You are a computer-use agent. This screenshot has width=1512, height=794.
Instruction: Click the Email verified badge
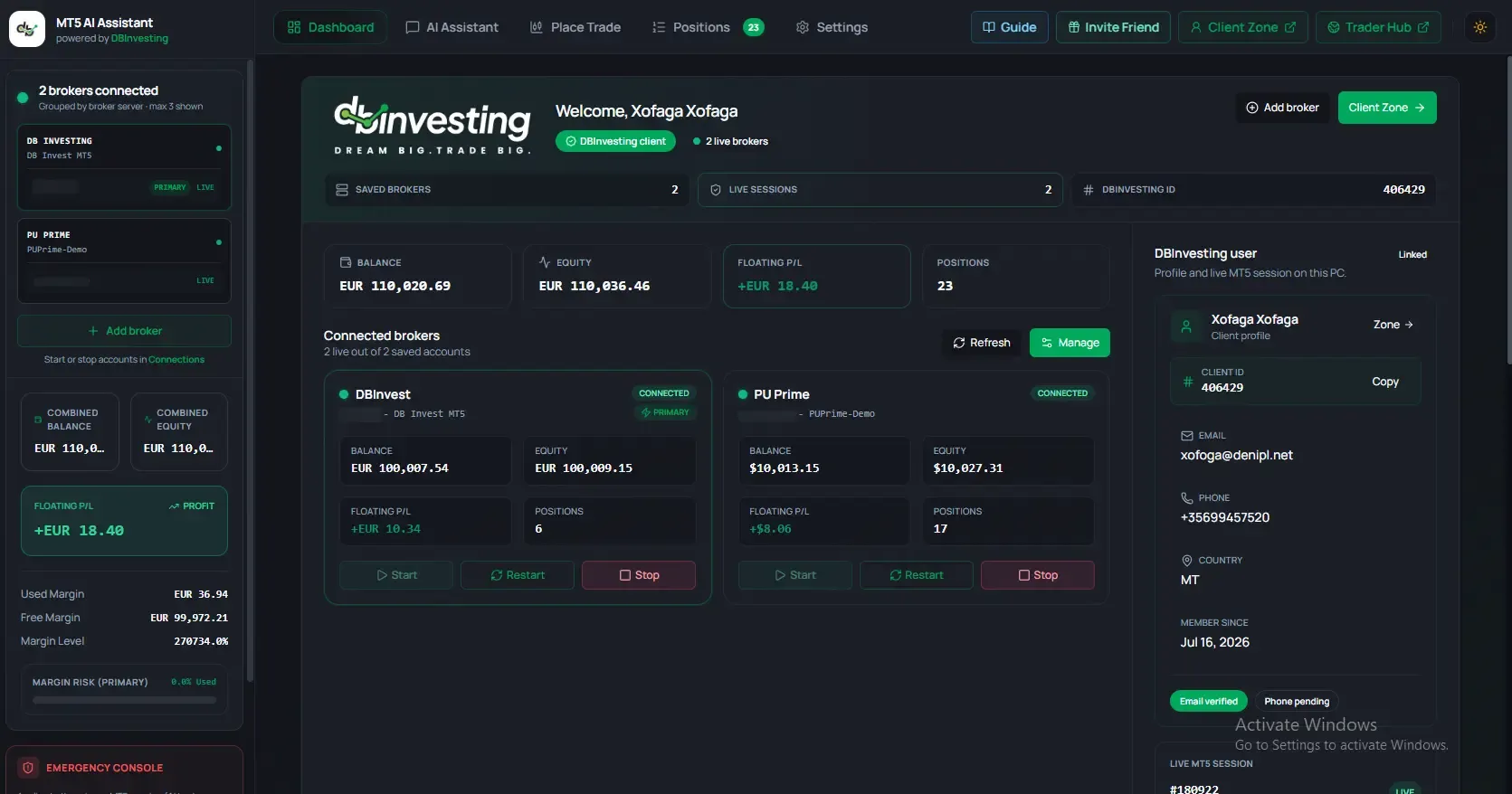1209,701
